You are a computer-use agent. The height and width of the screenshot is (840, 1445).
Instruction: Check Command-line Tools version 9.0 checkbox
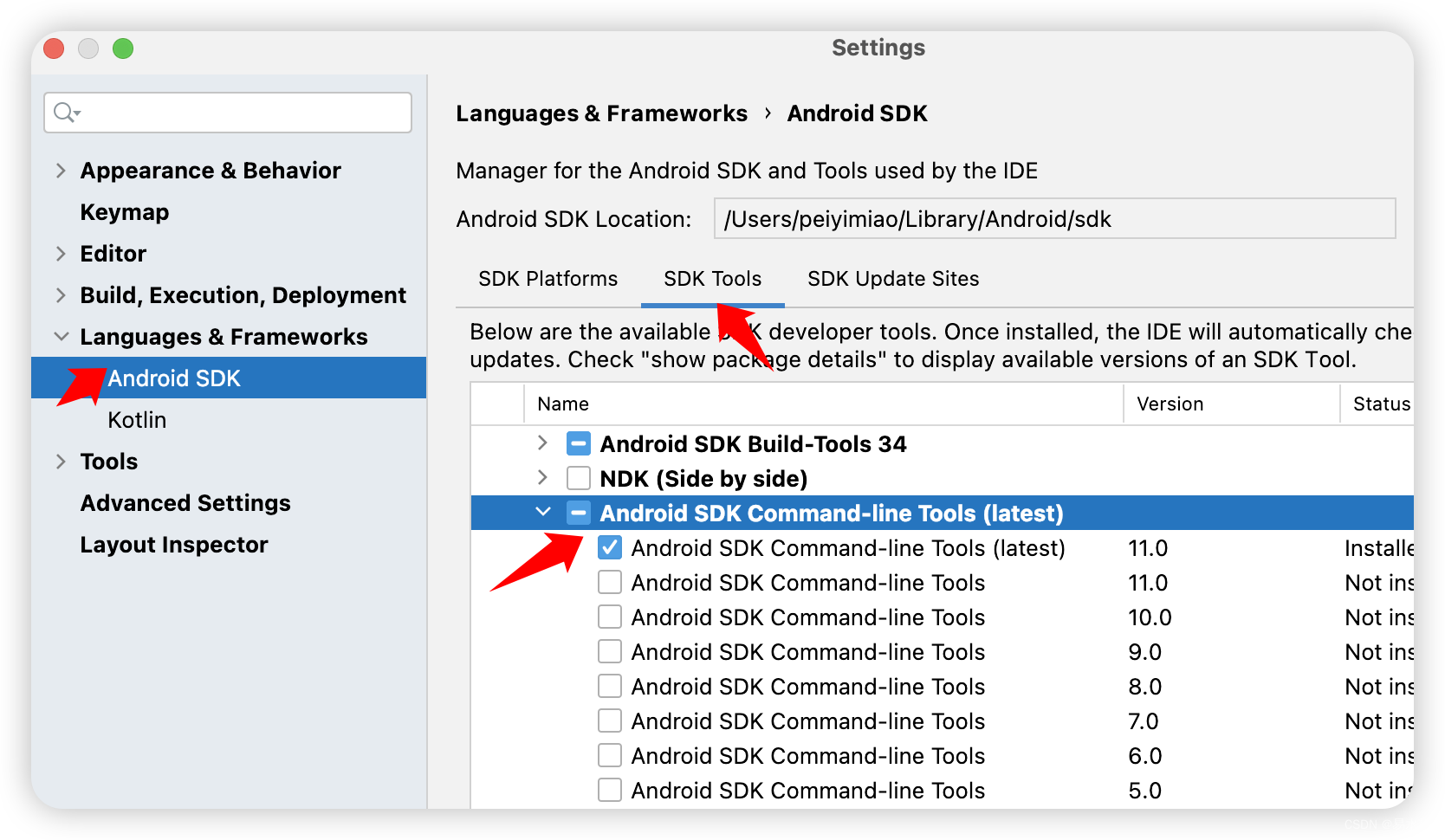610,652
